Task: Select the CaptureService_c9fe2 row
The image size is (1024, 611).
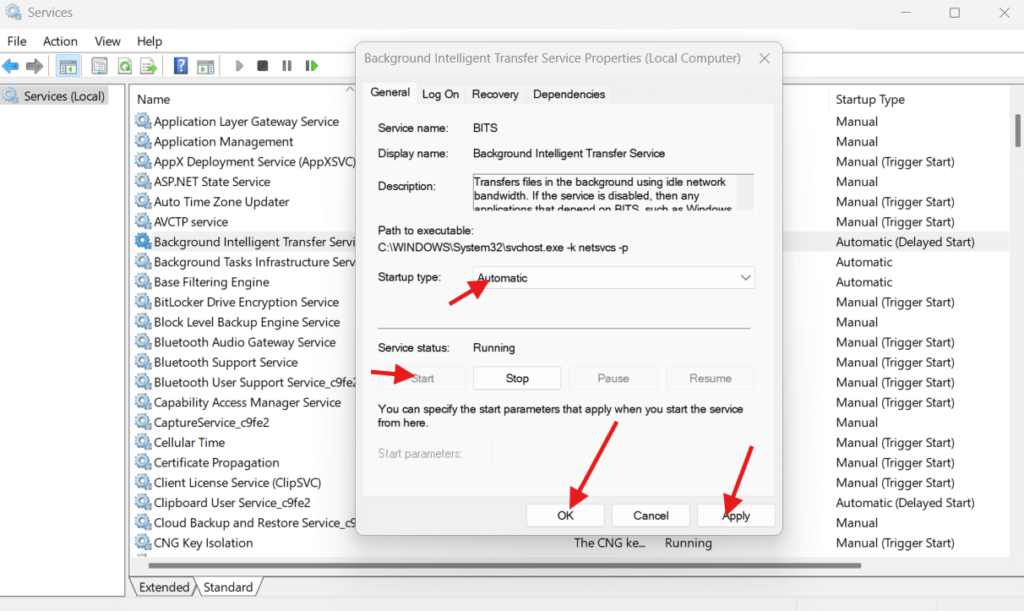Action: 211,422
